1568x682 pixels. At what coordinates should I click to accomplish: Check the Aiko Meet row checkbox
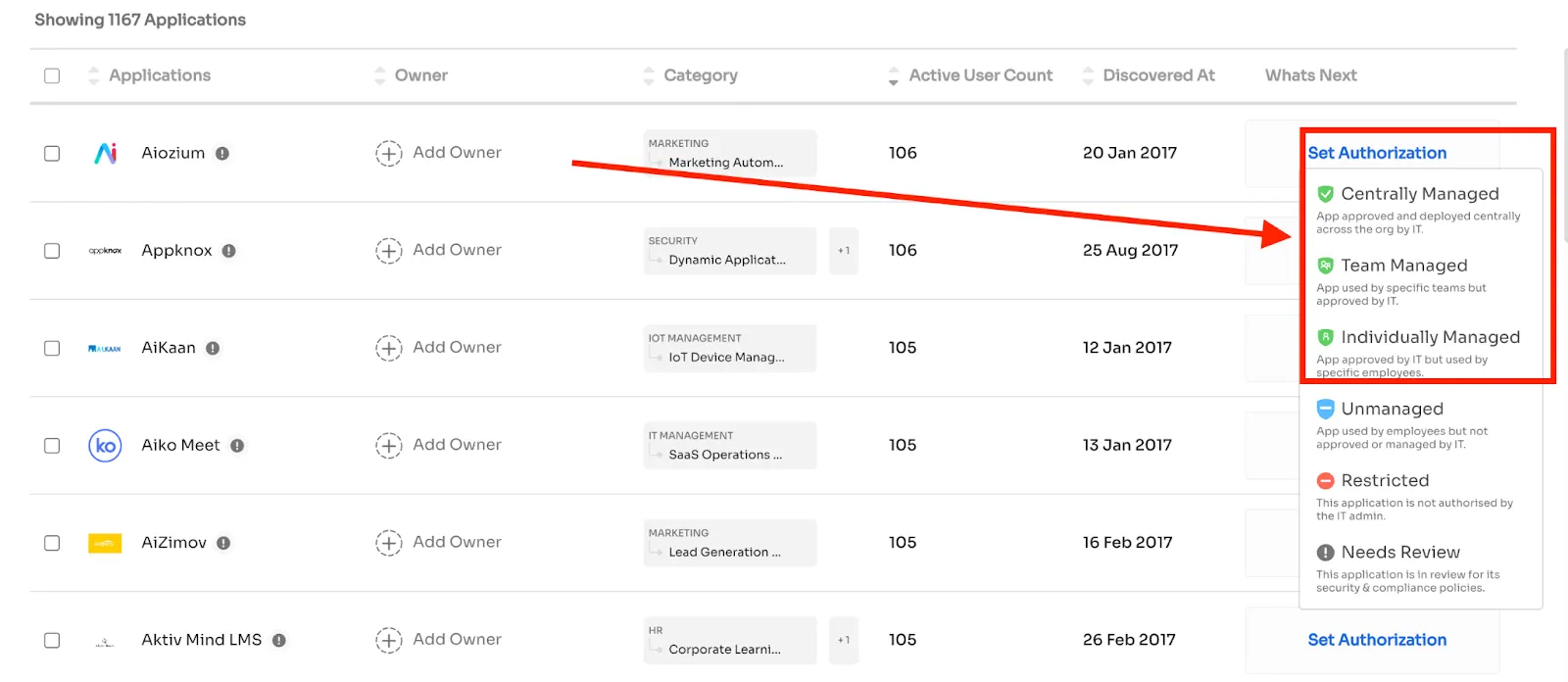[x=52, y=446]
